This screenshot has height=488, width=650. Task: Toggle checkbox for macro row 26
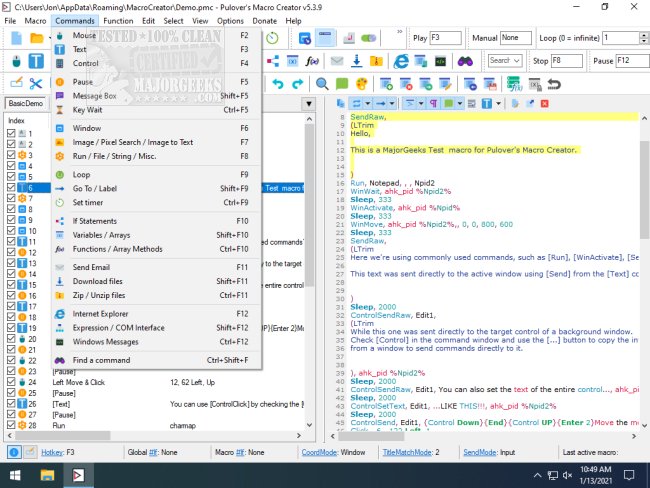click(x=11, y=403)
